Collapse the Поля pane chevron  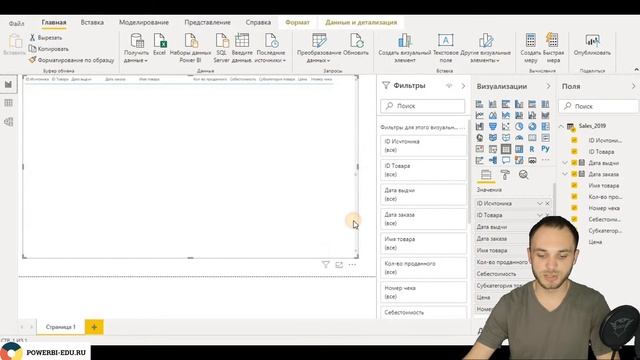(633, 86)
